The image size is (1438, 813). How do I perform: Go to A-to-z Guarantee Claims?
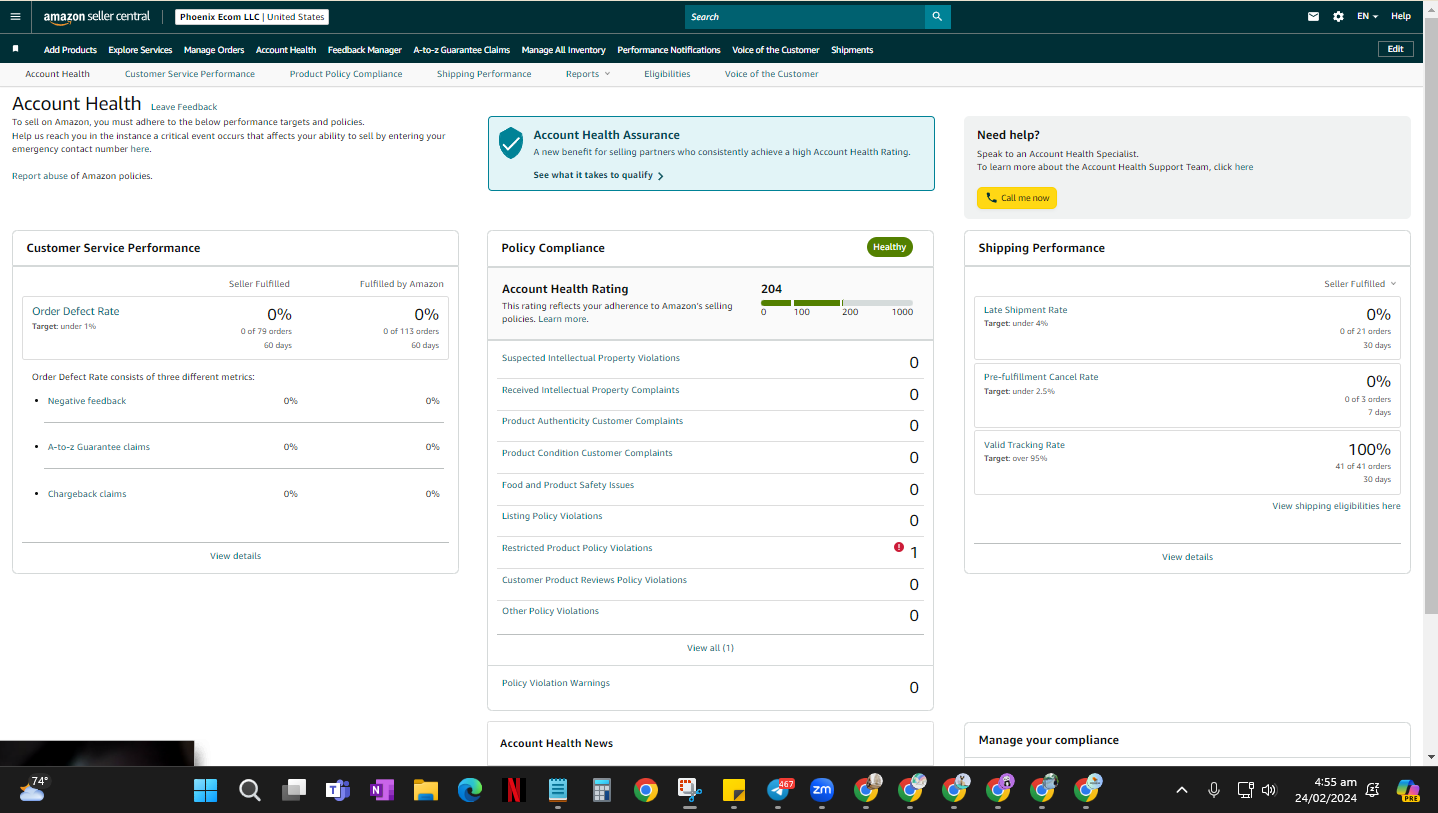(x=462, y=50)
